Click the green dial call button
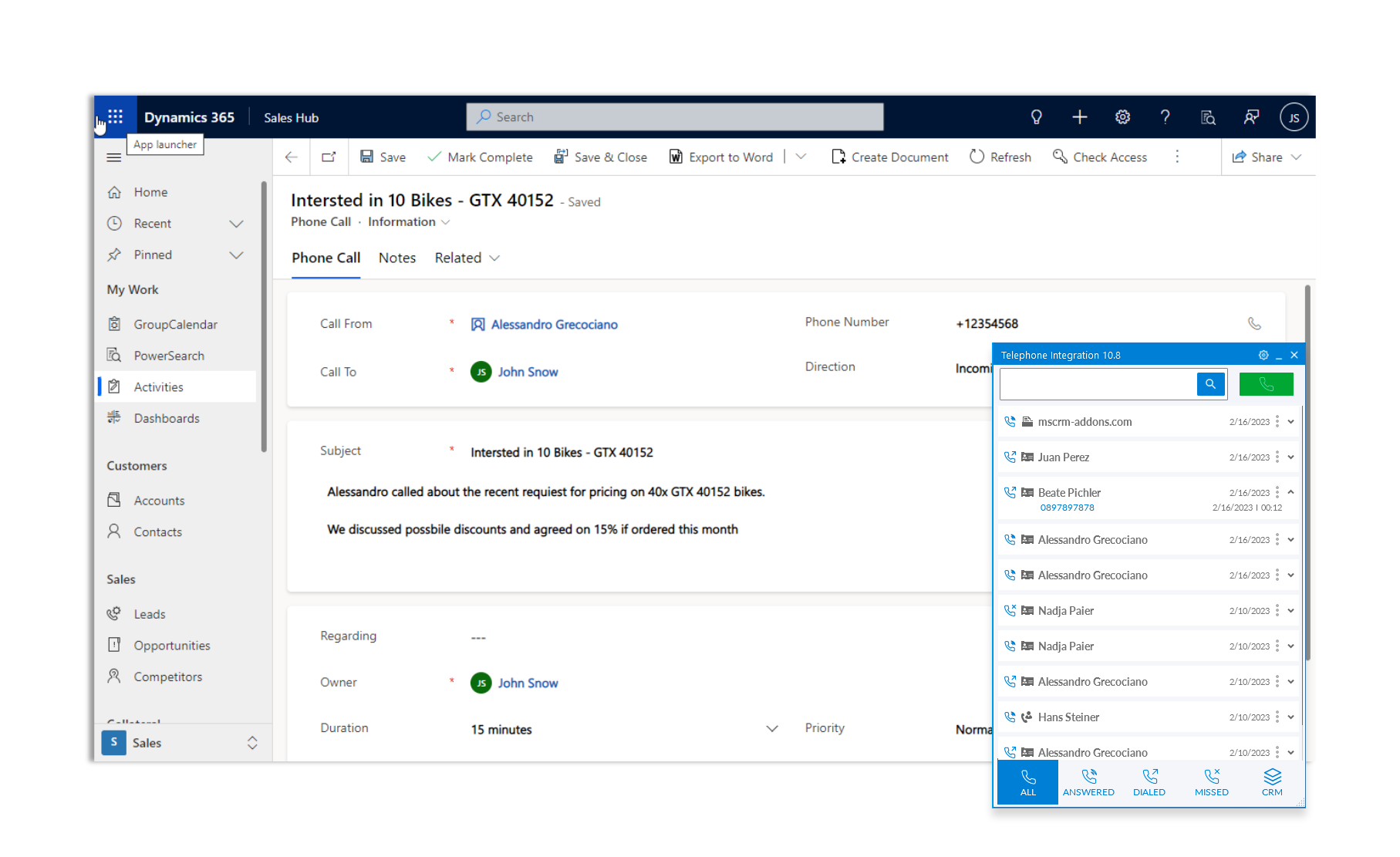The height and width of the screenshot is (857, 1400). tap(1266, 383)
